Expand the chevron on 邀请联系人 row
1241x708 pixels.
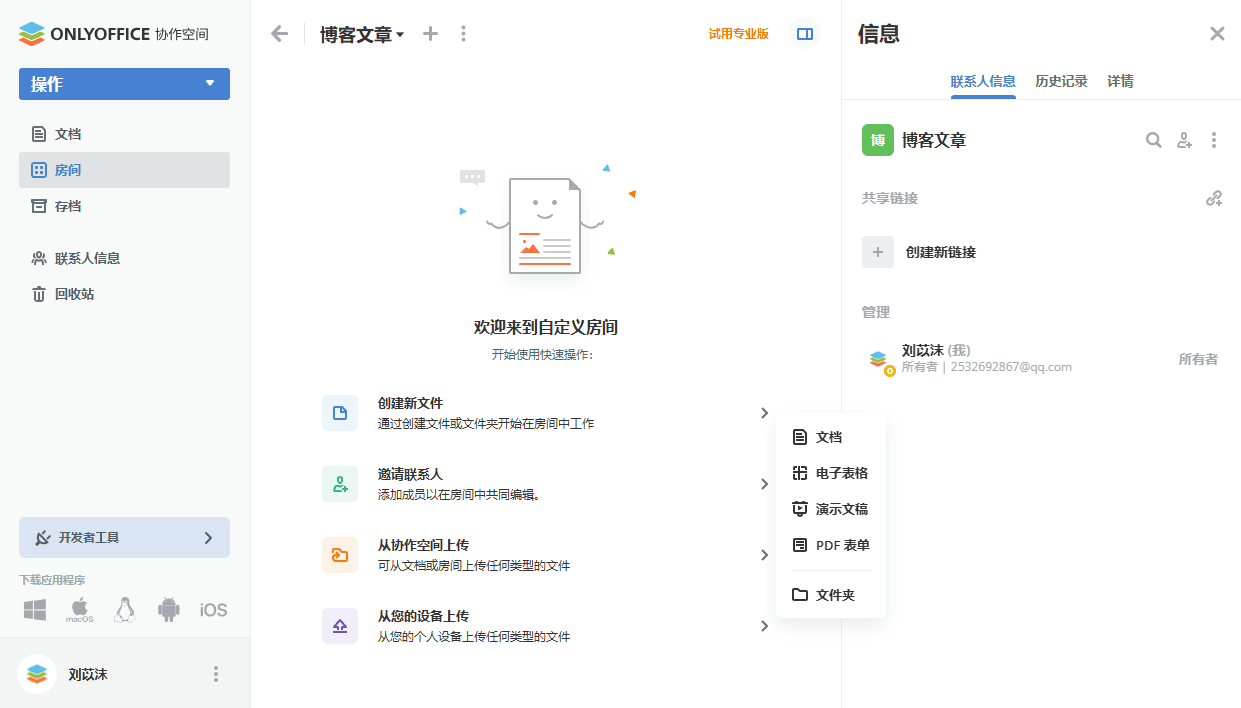point(764,484)
